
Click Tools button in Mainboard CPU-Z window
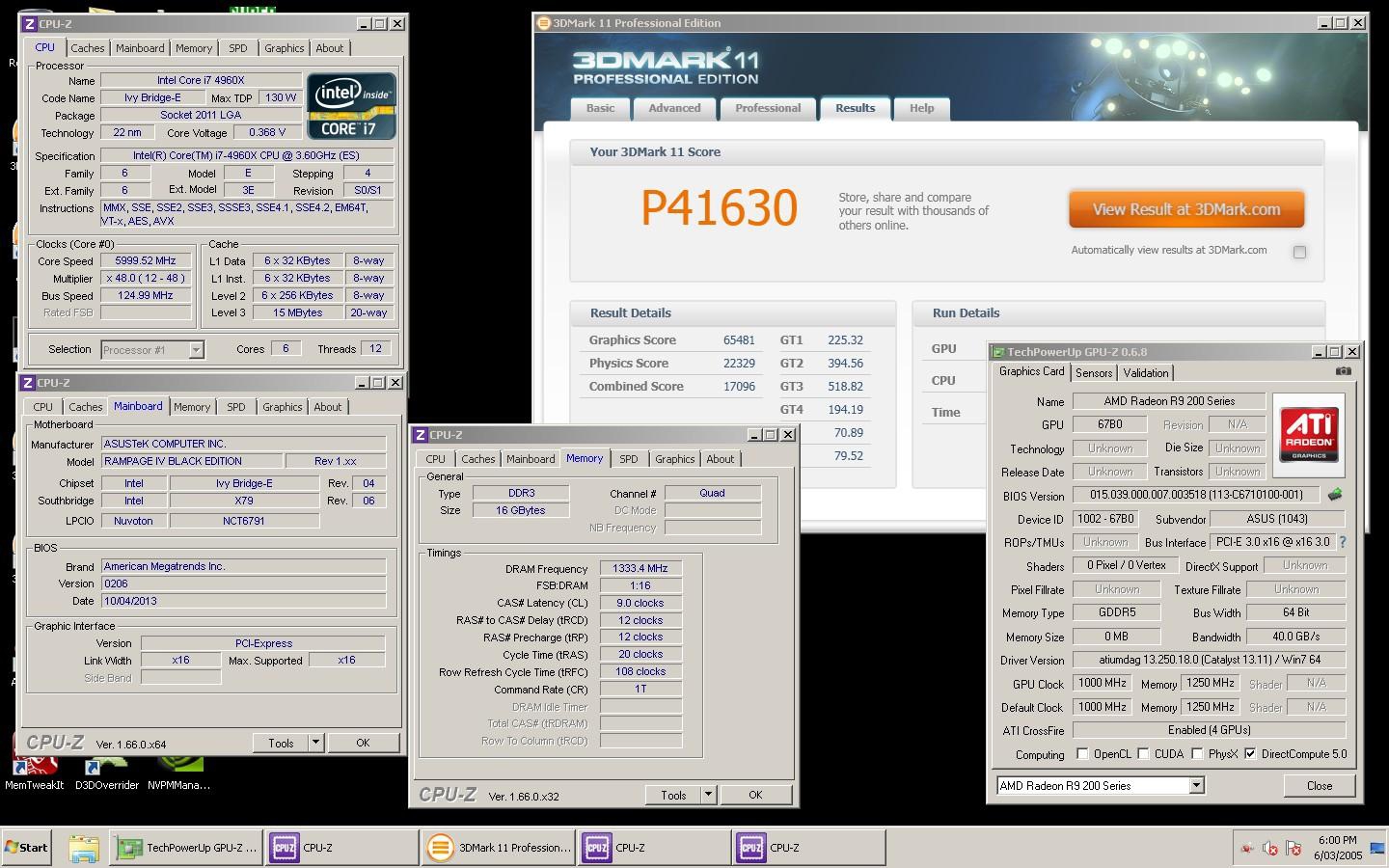click(281, 743)
